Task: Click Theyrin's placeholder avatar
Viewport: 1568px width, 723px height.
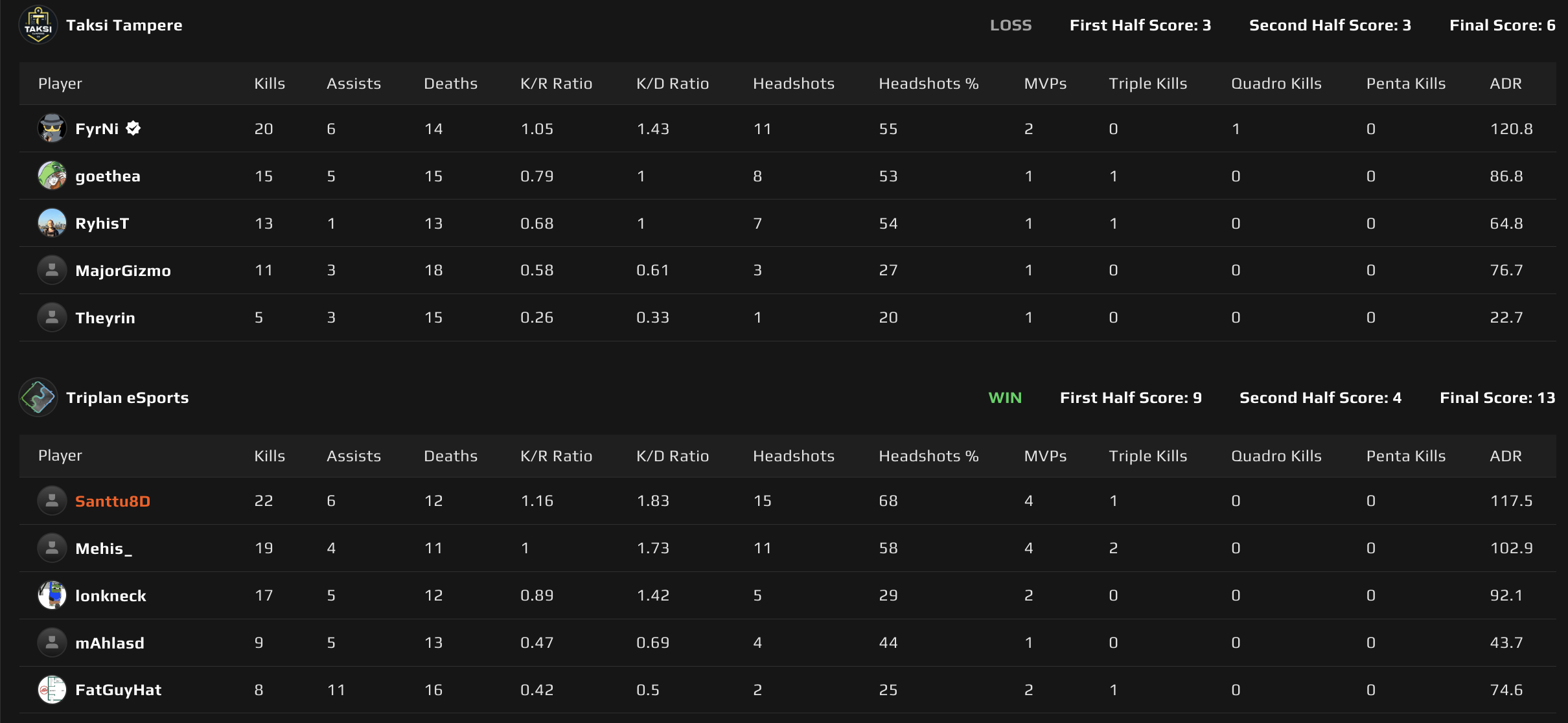Action: pos(52,317)
